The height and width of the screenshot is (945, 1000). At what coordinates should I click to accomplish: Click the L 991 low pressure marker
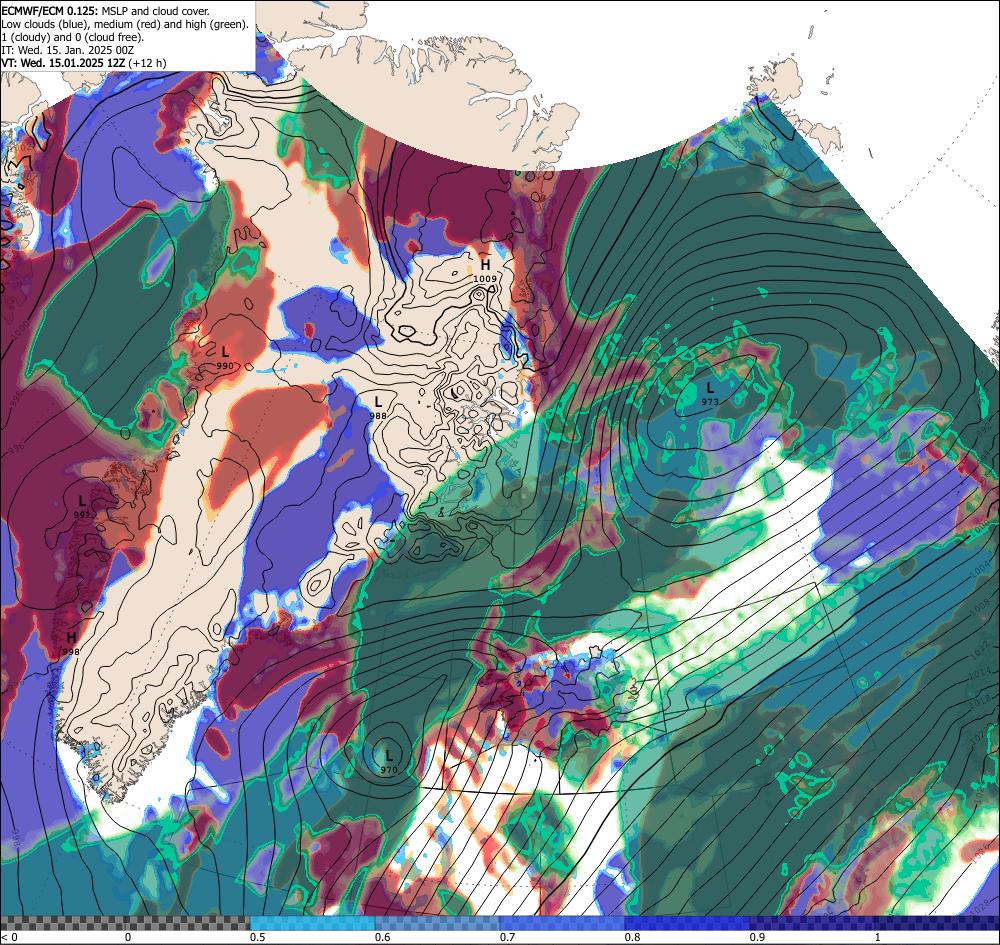[82, 507]
